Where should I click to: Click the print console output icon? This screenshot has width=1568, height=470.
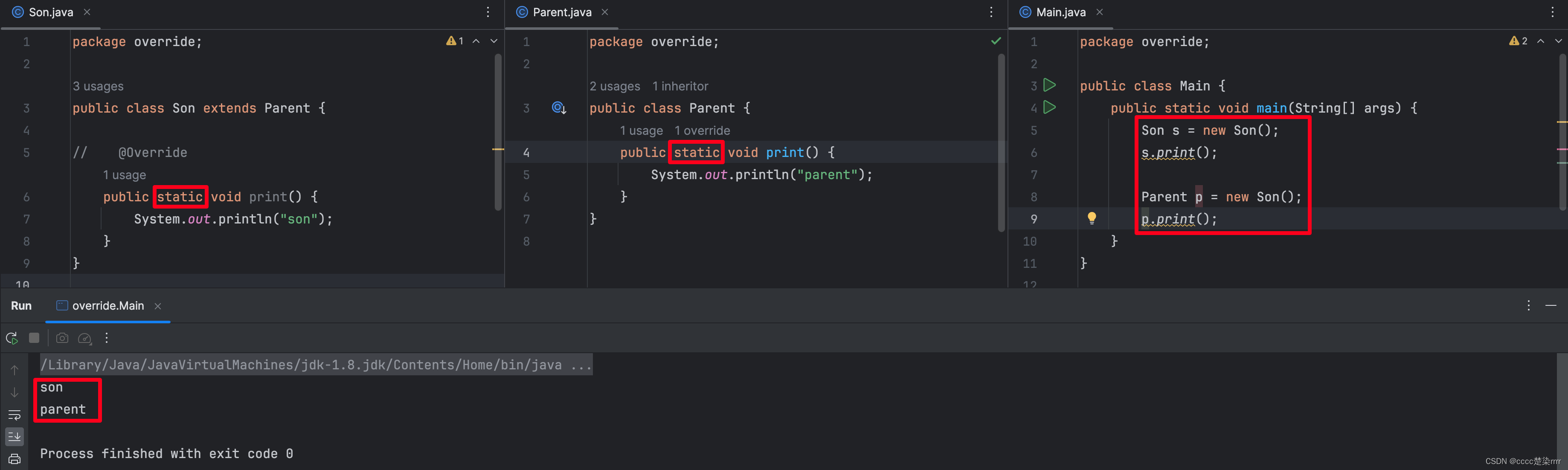tap(15, 459)
